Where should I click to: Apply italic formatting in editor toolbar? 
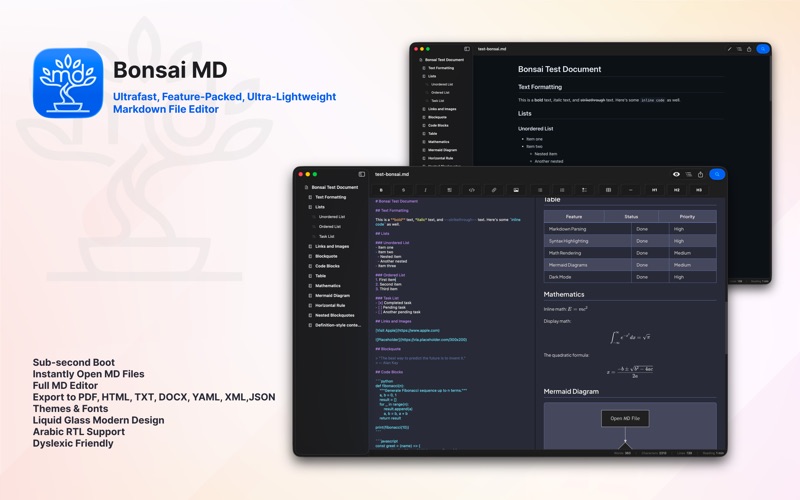coord(426,190)
